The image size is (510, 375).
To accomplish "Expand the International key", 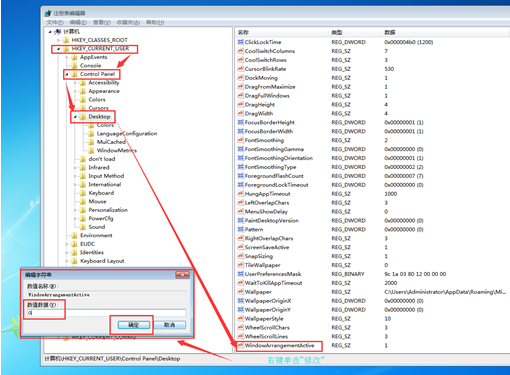I will point(75,185).
